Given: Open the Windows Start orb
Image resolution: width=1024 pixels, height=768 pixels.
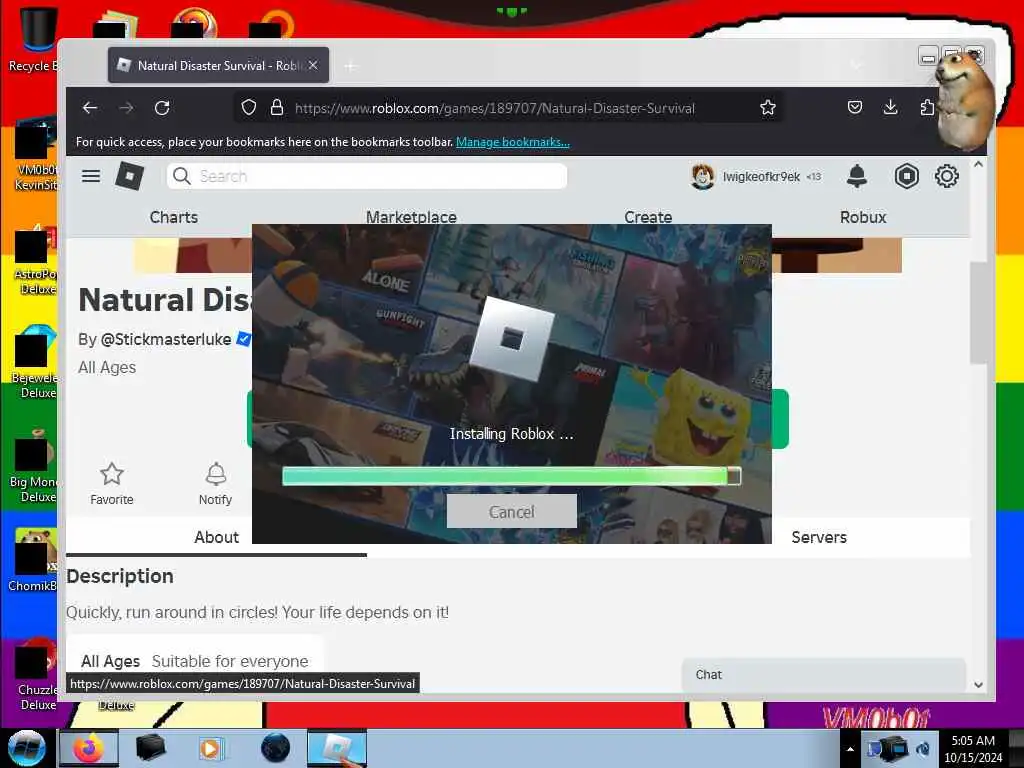Looking at the screenshot, I should click(x=25, y=748).
